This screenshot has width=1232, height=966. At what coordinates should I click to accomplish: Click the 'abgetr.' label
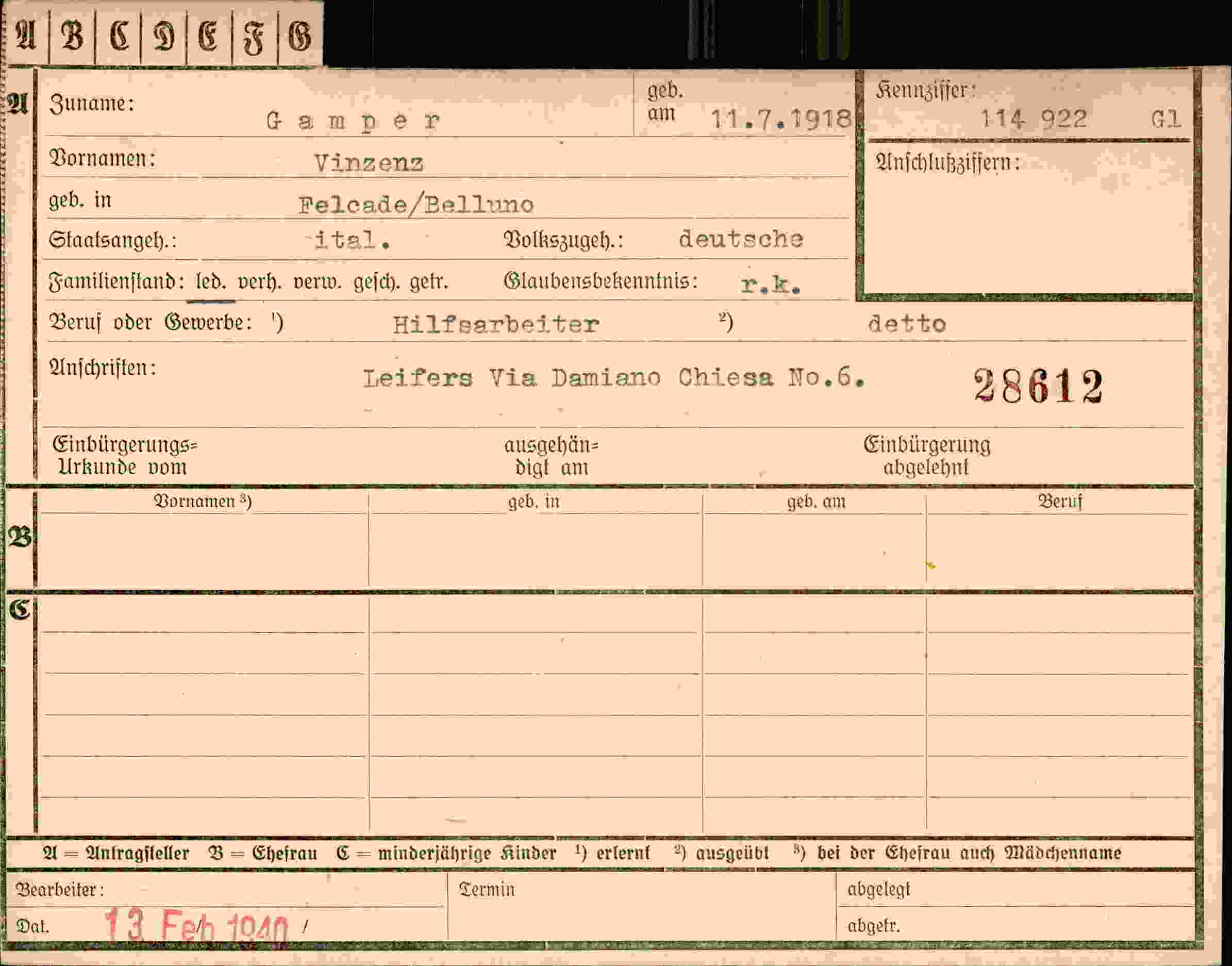pos(873,926)
